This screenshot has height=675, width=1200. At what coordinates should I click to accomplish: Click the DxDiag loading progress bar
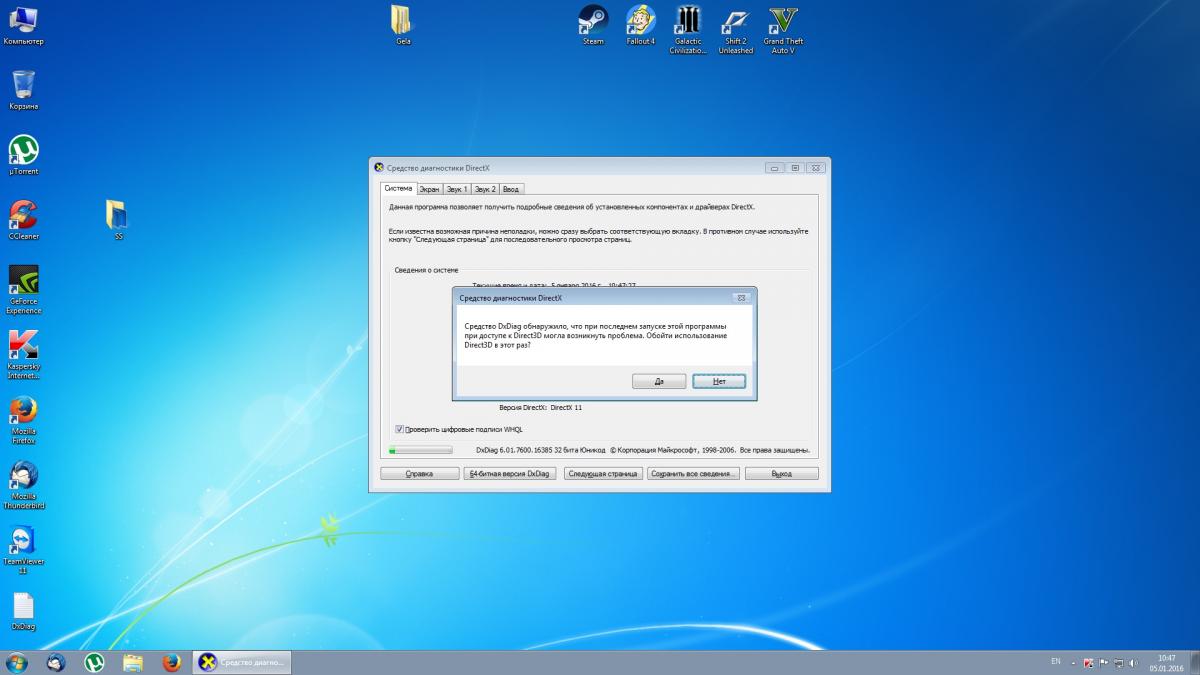[420, 450]
